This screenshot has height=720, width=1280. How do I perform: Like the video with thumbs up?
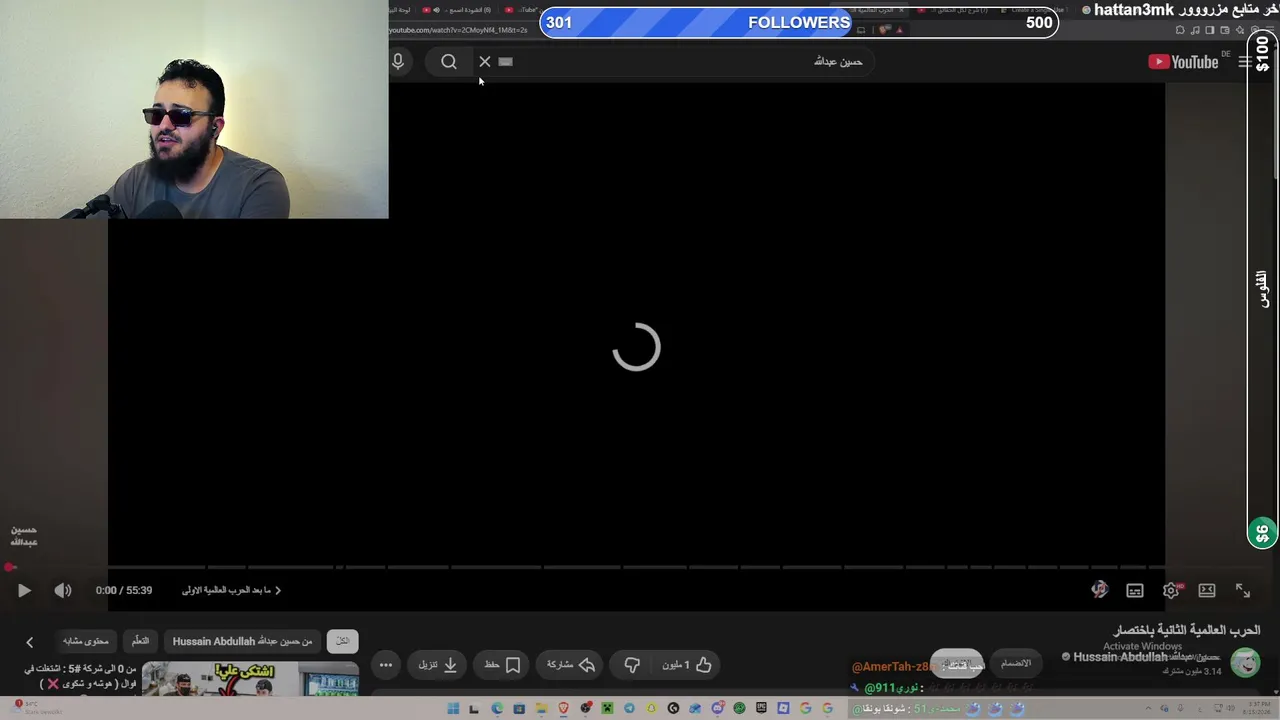[688, 665]
